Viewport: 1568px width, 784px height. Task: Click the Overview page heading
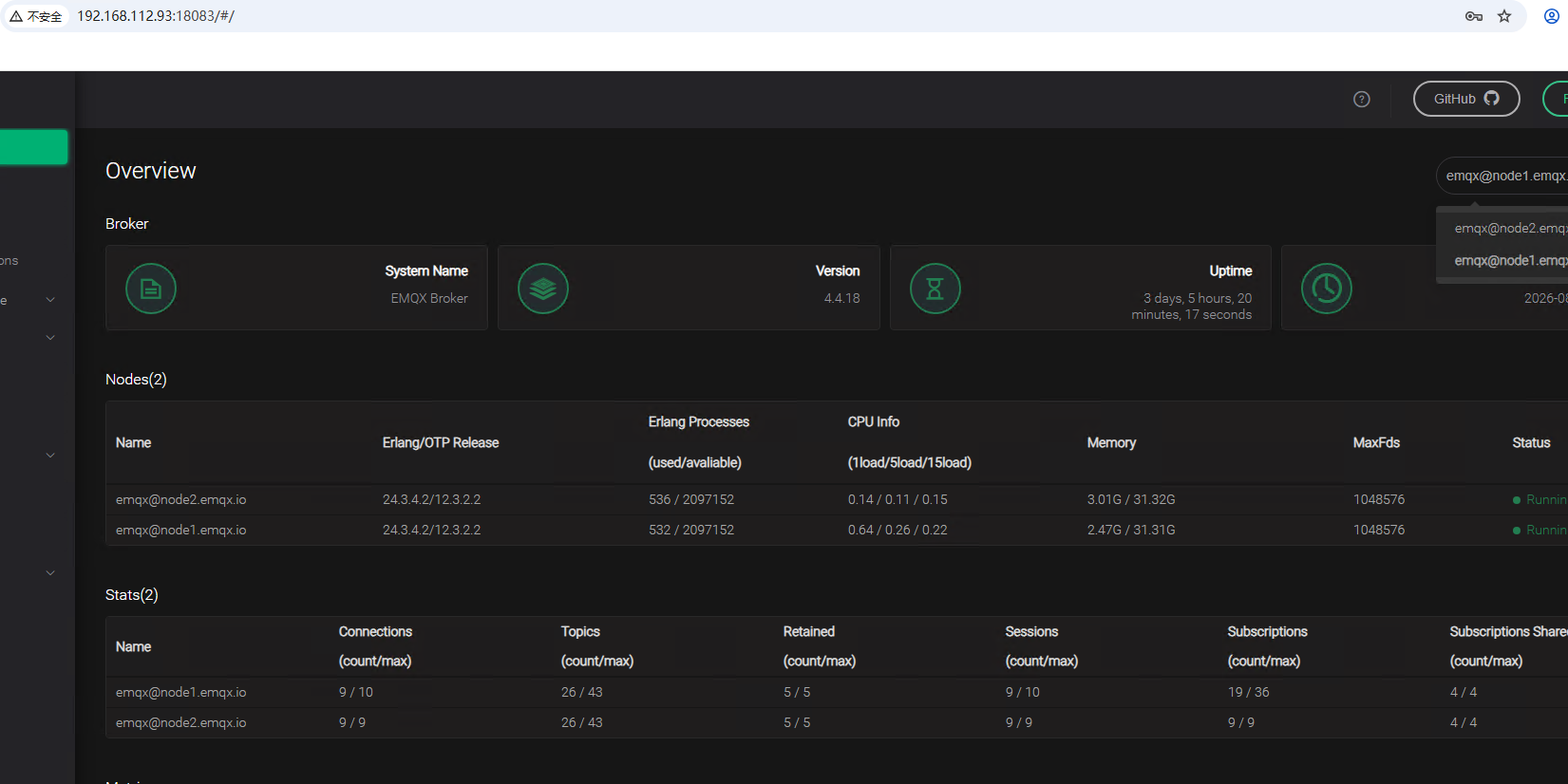[x=151, y=171]
